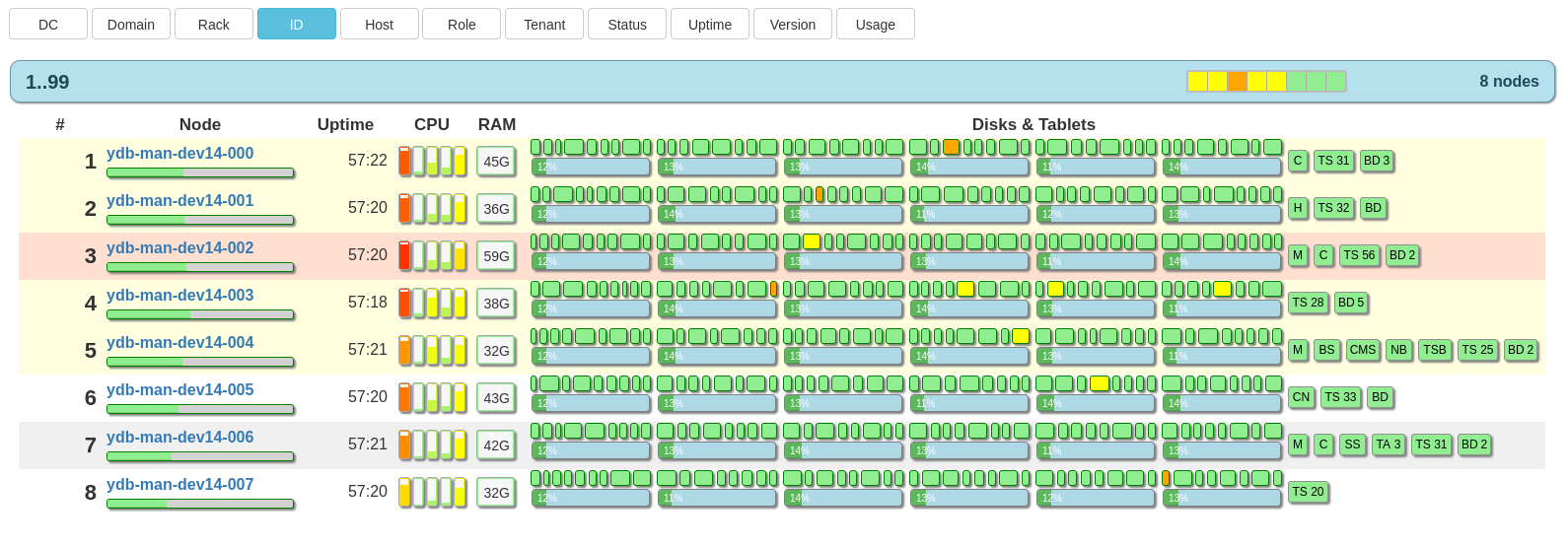1568x547 pixels.
Task: Click the 59G RAM indicator
Action: pos(496,256)
